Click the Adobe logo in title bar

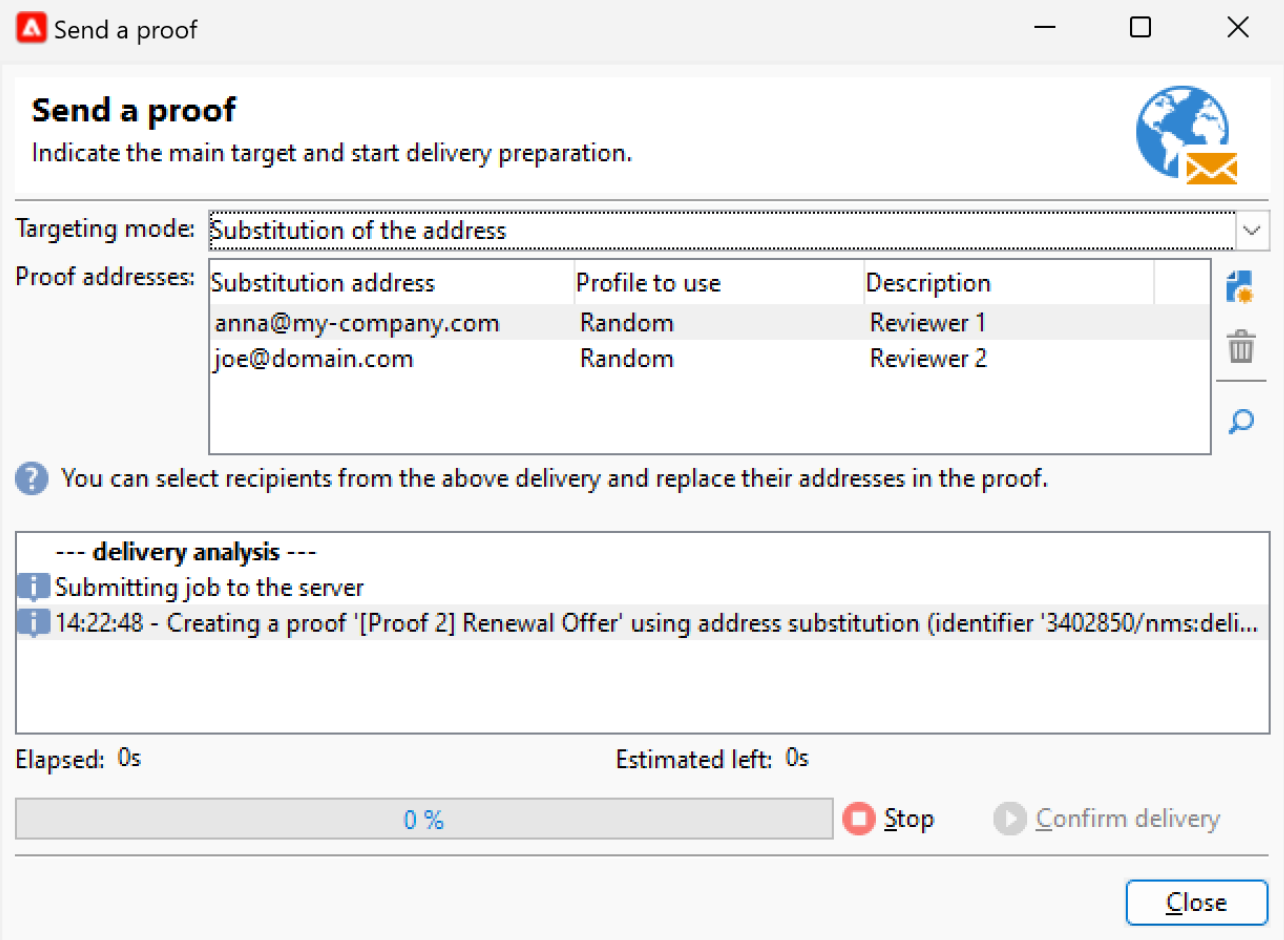click(31, 29)
